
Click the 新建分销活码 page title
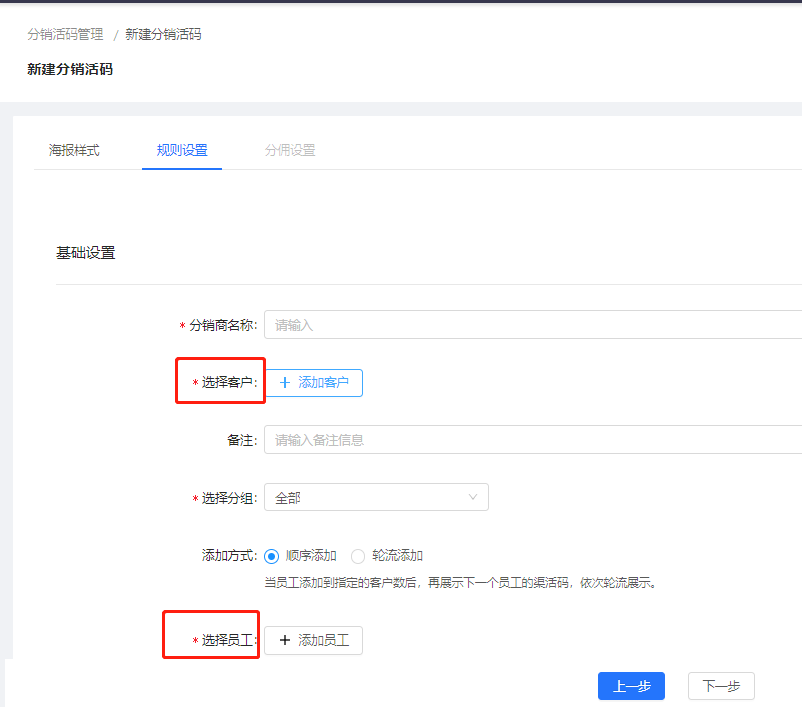(70, 69)
